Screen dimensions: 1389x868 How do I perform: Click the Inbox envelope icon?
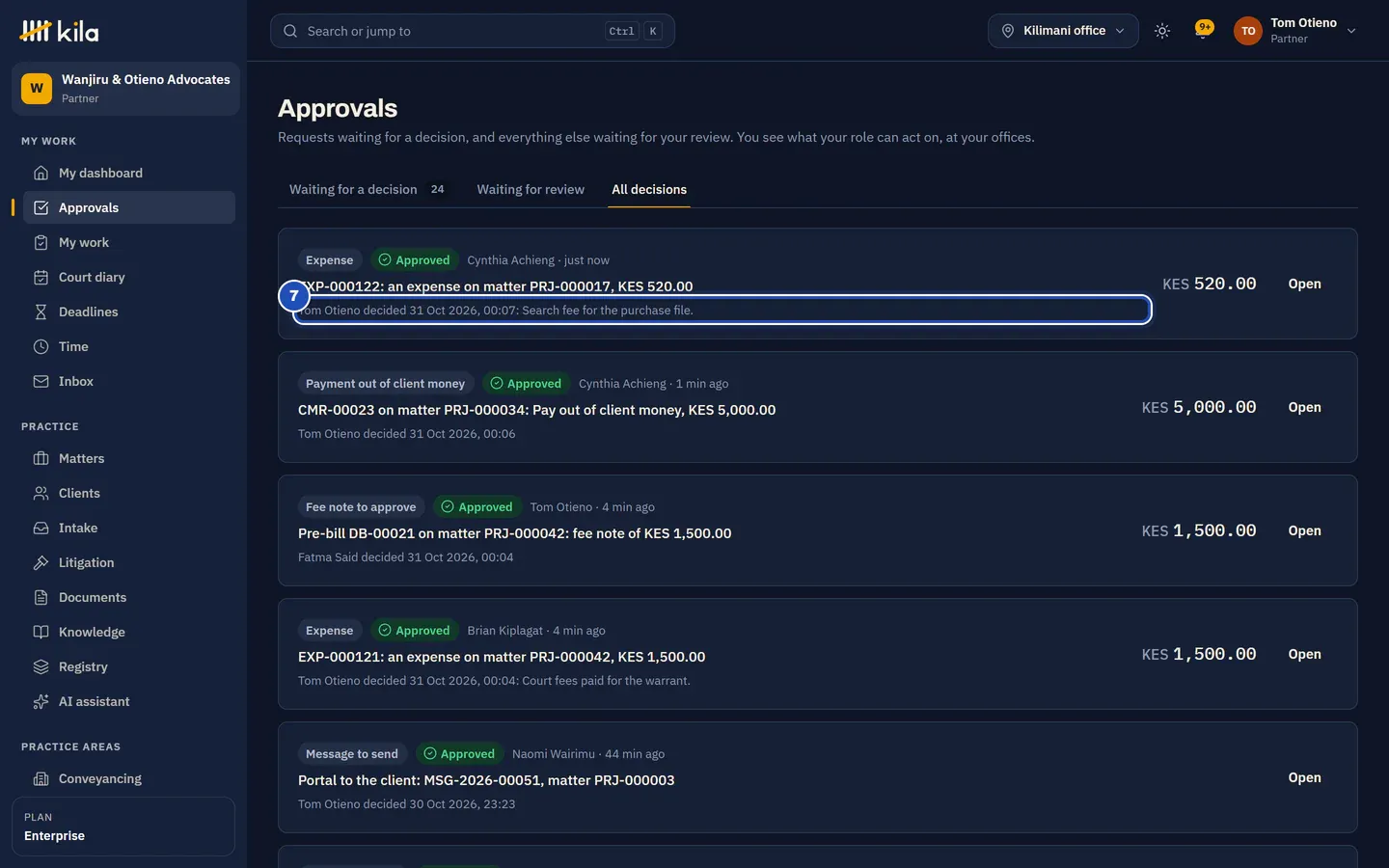tap(41, 381)
